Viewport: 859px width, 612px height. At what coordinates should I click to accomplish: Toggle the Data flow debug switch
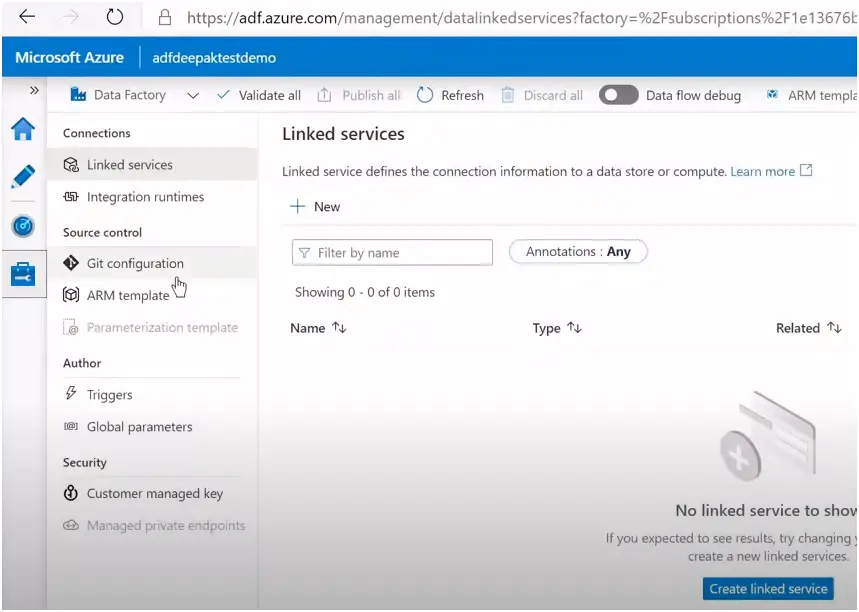click(618, 95)
